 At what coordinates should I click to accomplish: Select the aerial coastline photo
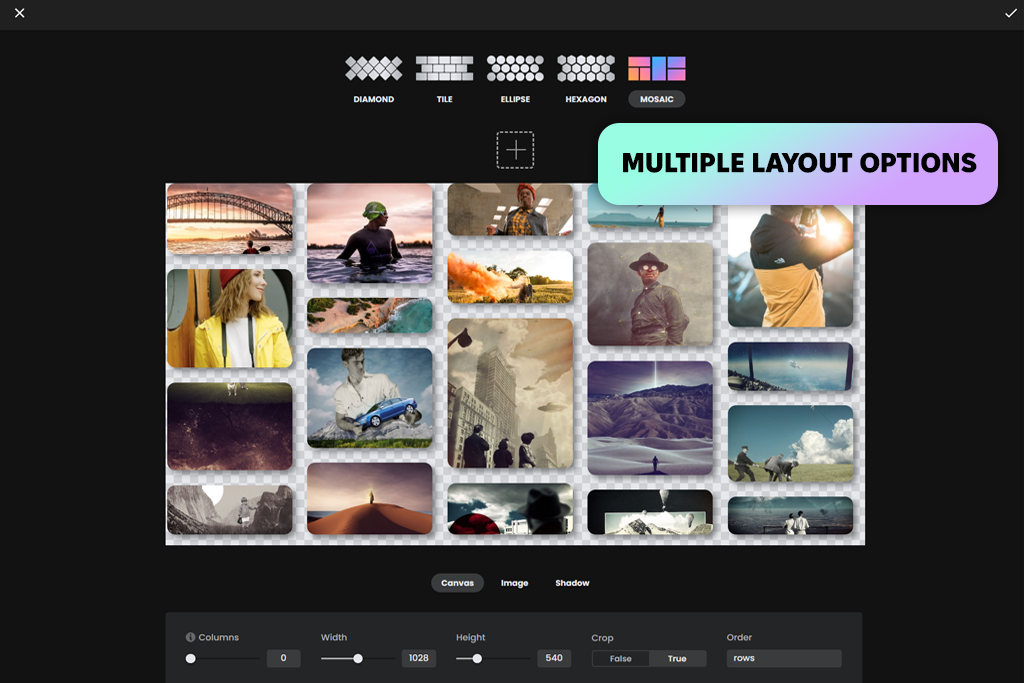(370, 315)
